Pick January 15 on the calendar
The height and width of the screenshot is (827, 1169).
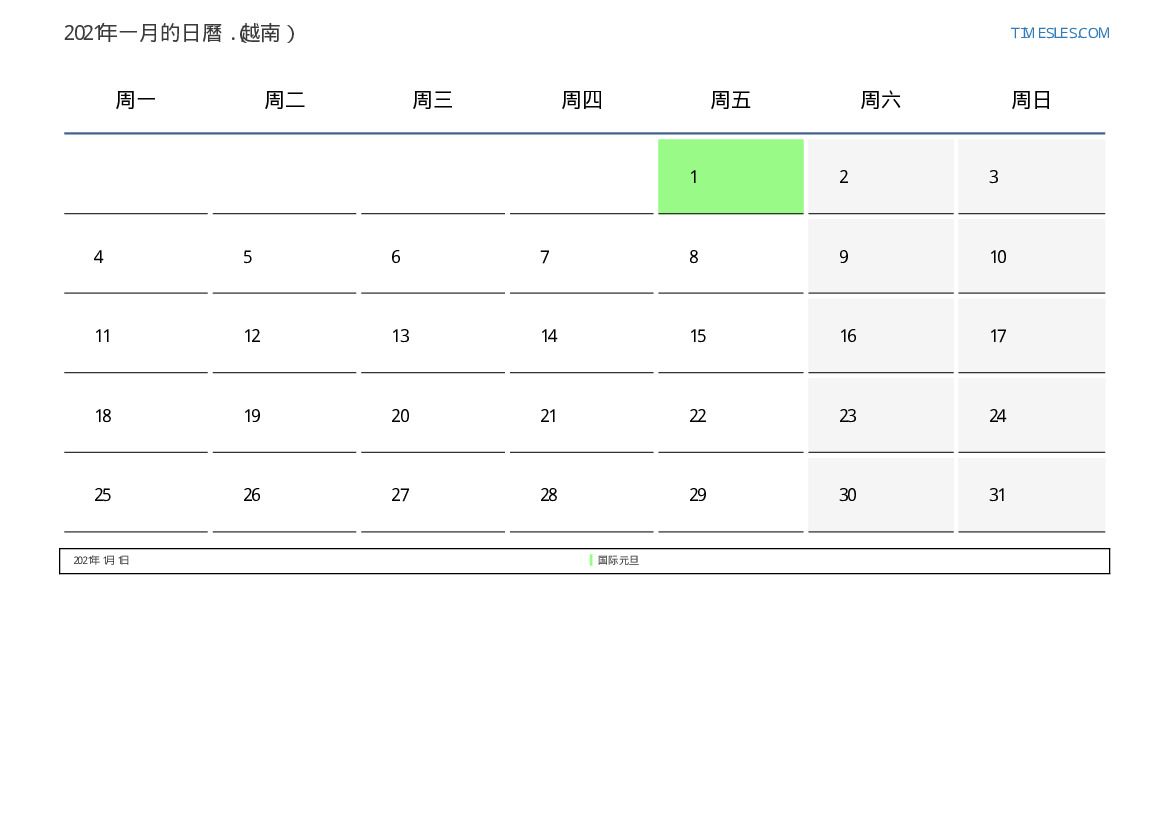731,336
